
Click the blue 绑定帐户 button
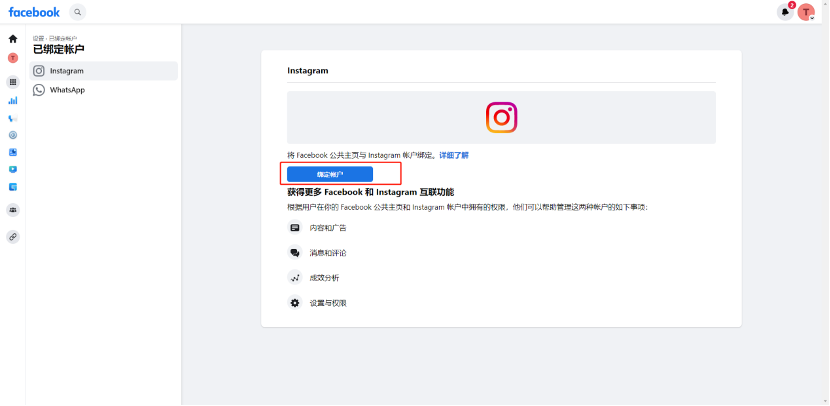point(330,174)
